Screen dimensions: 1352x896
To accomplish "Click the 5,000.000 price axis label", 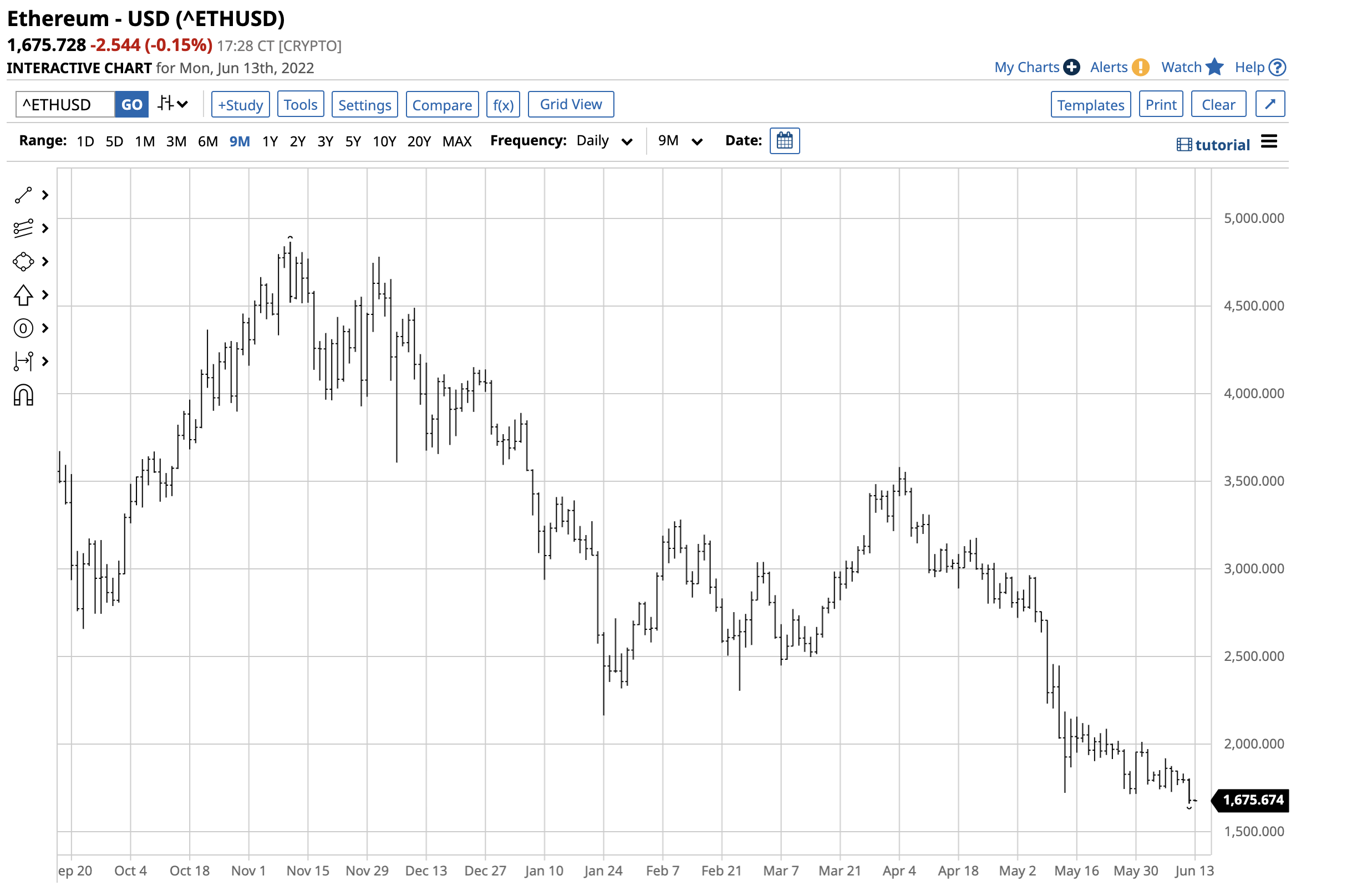I will (x=1254, y=218).
